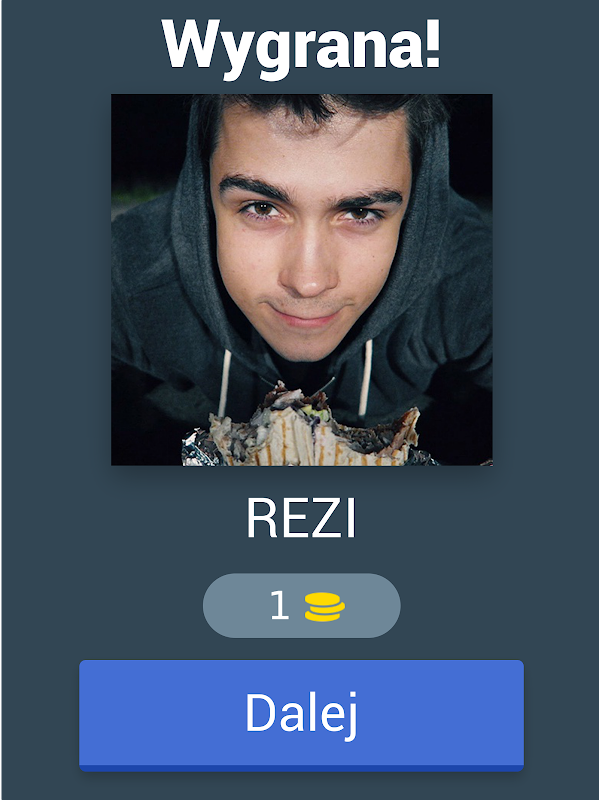599x800 pixels.
Task: Select the number 1 in the coin pill
Action: [279, 606]
